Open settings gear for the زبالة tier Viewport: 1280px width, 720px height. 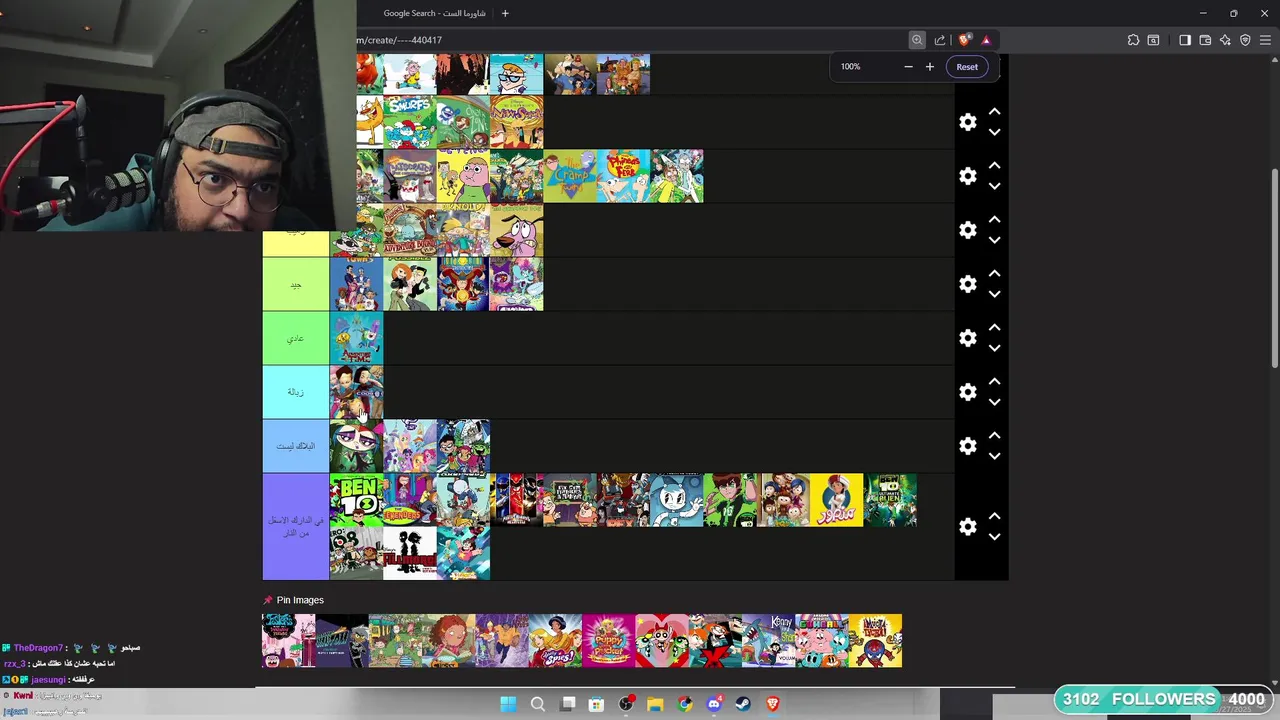(x=967, y=392)
